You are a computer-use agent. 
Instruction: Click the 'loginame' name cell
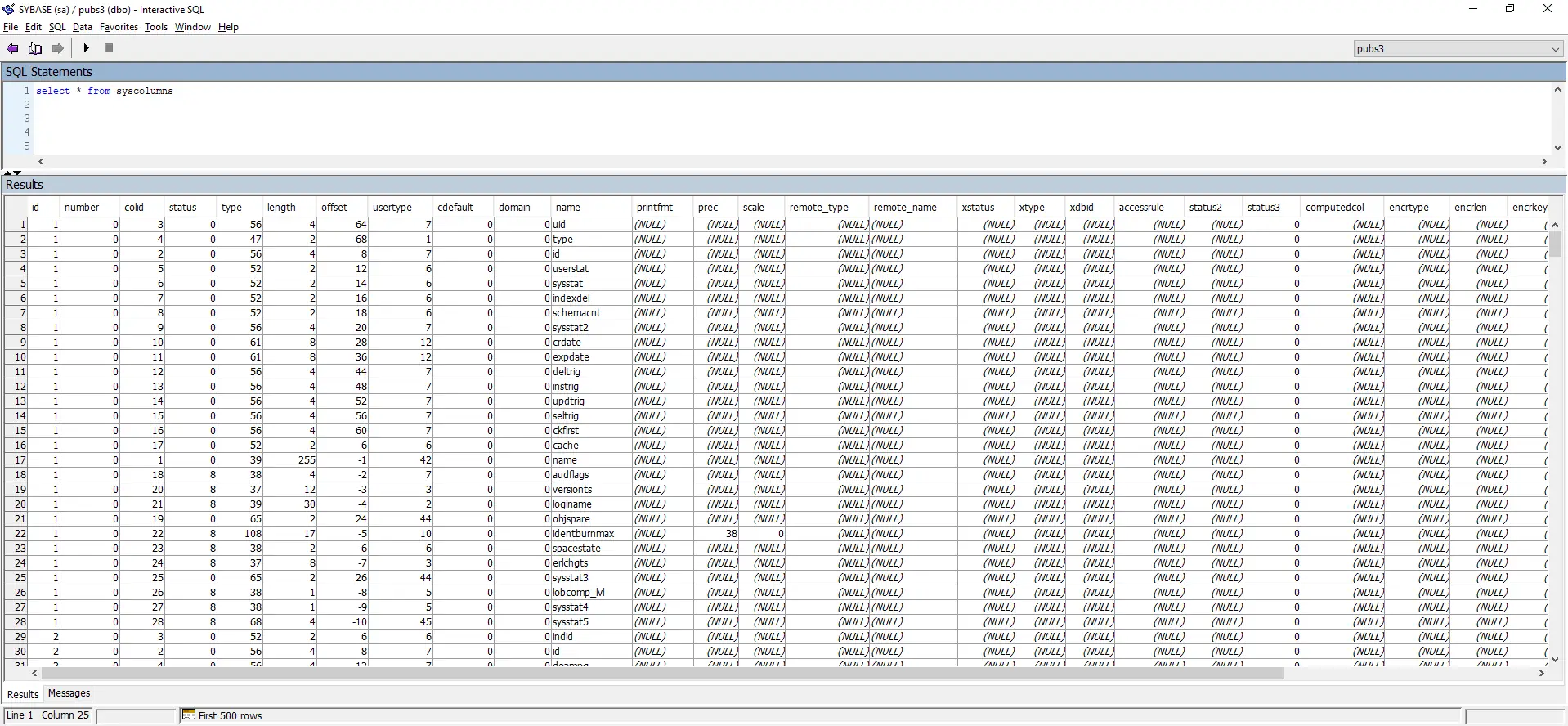(x=592, y=504)
